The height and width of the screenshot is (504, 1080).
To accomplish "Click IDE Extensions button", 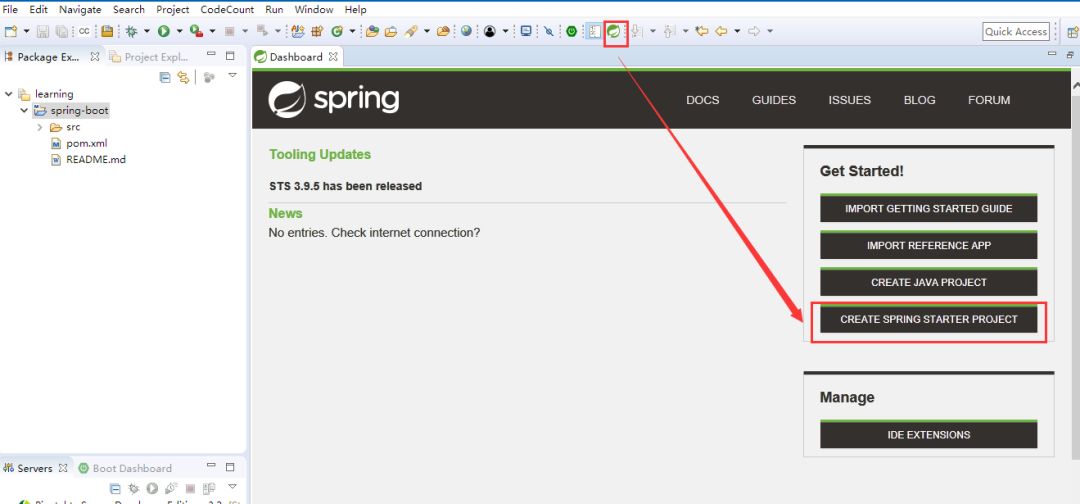I will point(928,434).
